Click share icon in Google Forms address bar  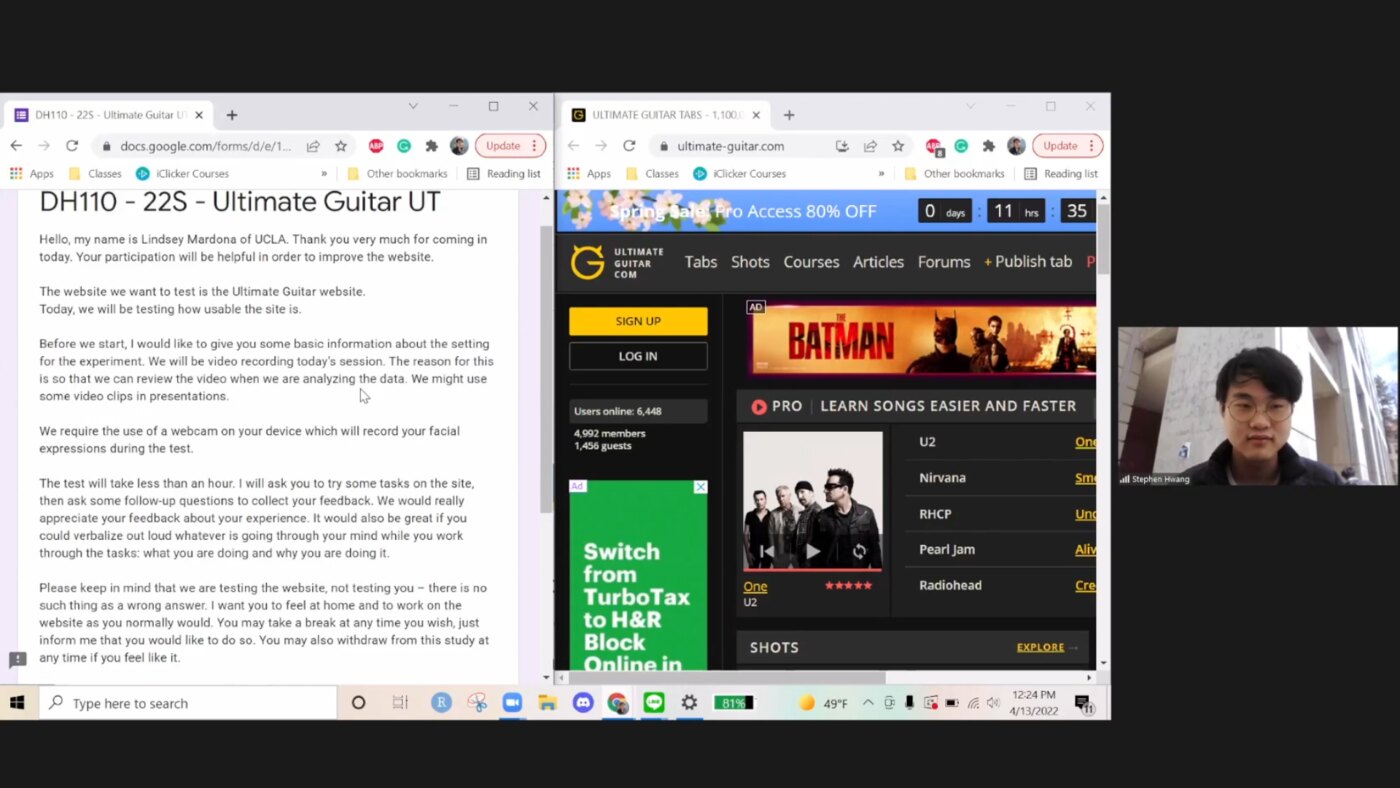313,146
